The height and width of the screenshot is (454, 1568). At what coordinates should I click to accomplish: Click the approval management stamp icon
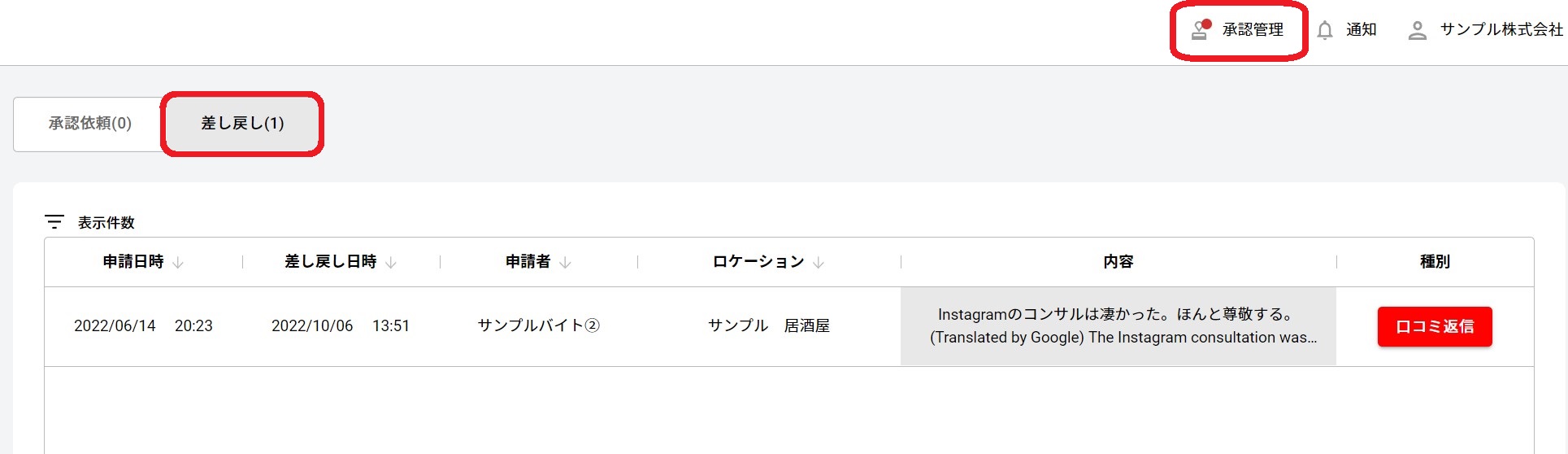coord(1200,30)
